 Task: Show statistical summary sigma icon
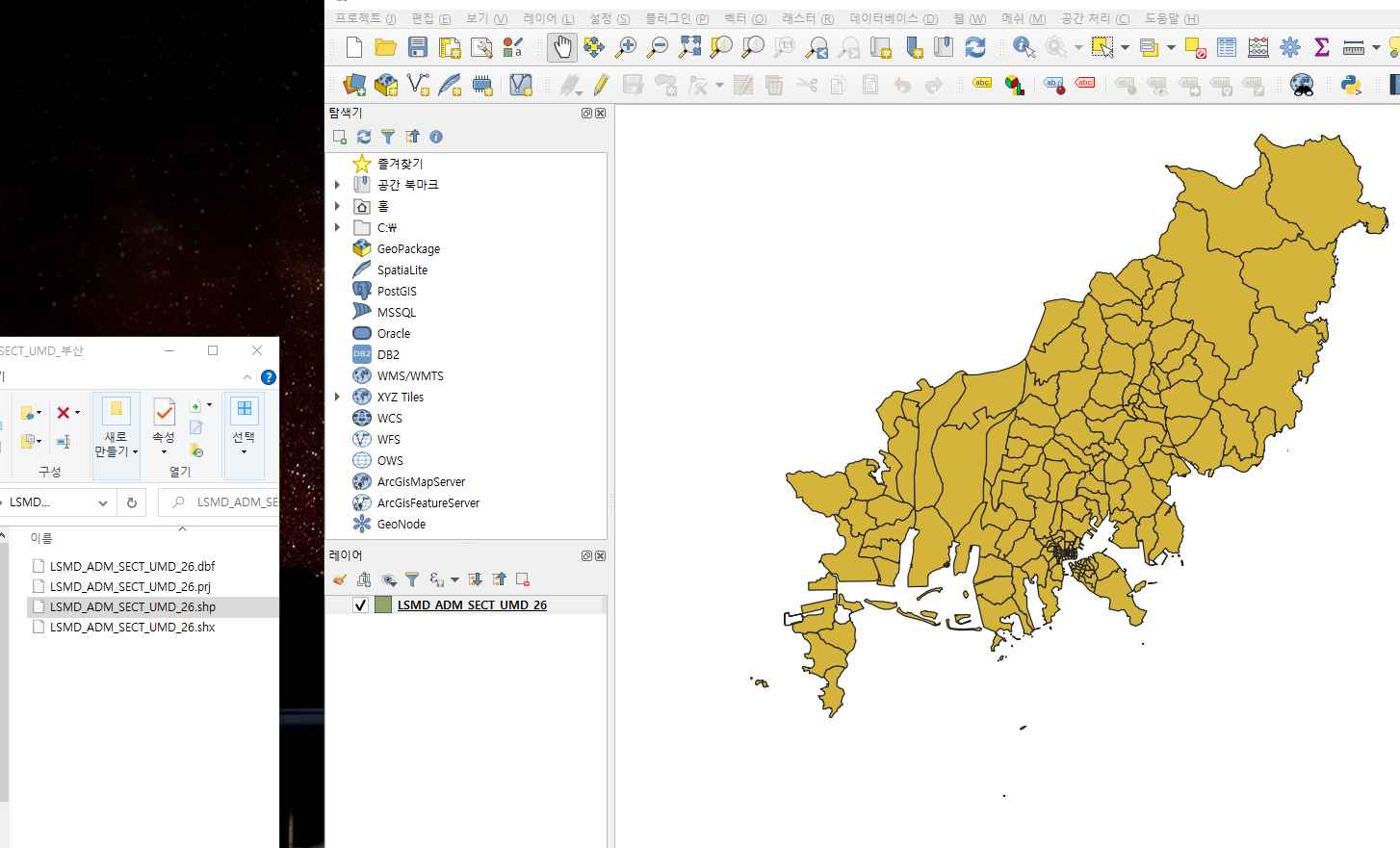pyautogui.click(x=1322, y=47)
